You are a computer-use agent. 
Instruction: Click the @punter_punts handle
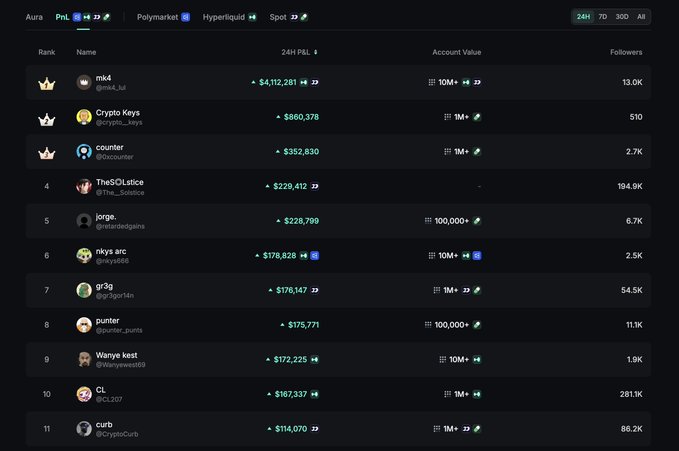coord(119,330)
